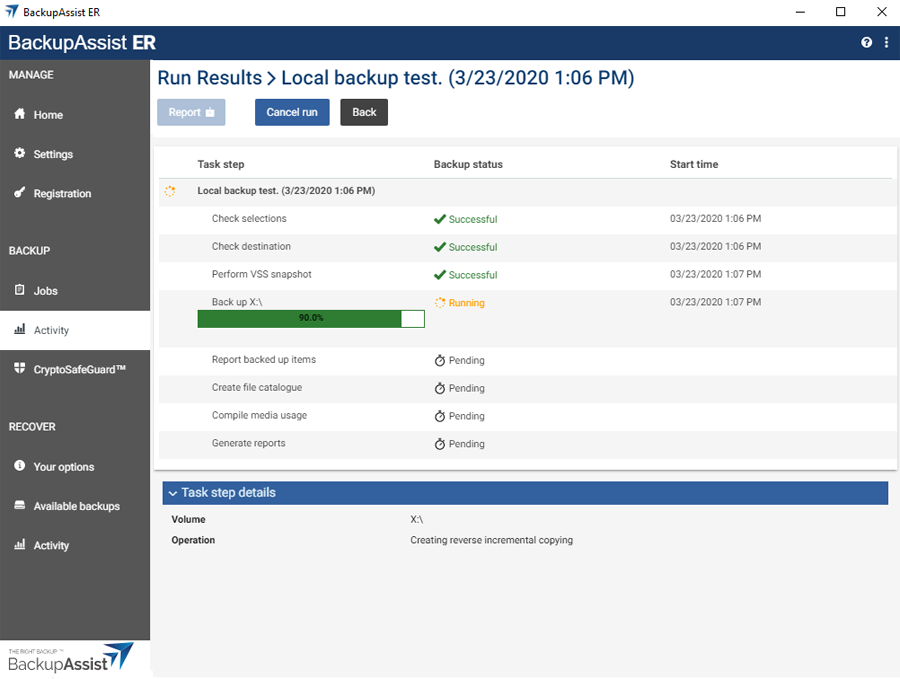Open Available backups under Recover

coord(75,506)
